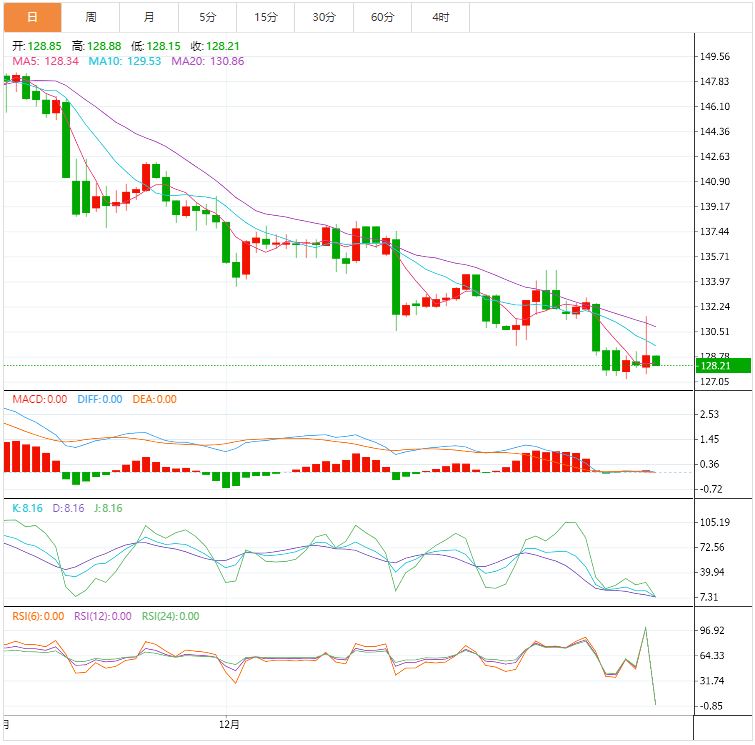Click the RSI(6): 0.00 label
Image resolution: width=755 pixels, height=745 pixels.
38,616
